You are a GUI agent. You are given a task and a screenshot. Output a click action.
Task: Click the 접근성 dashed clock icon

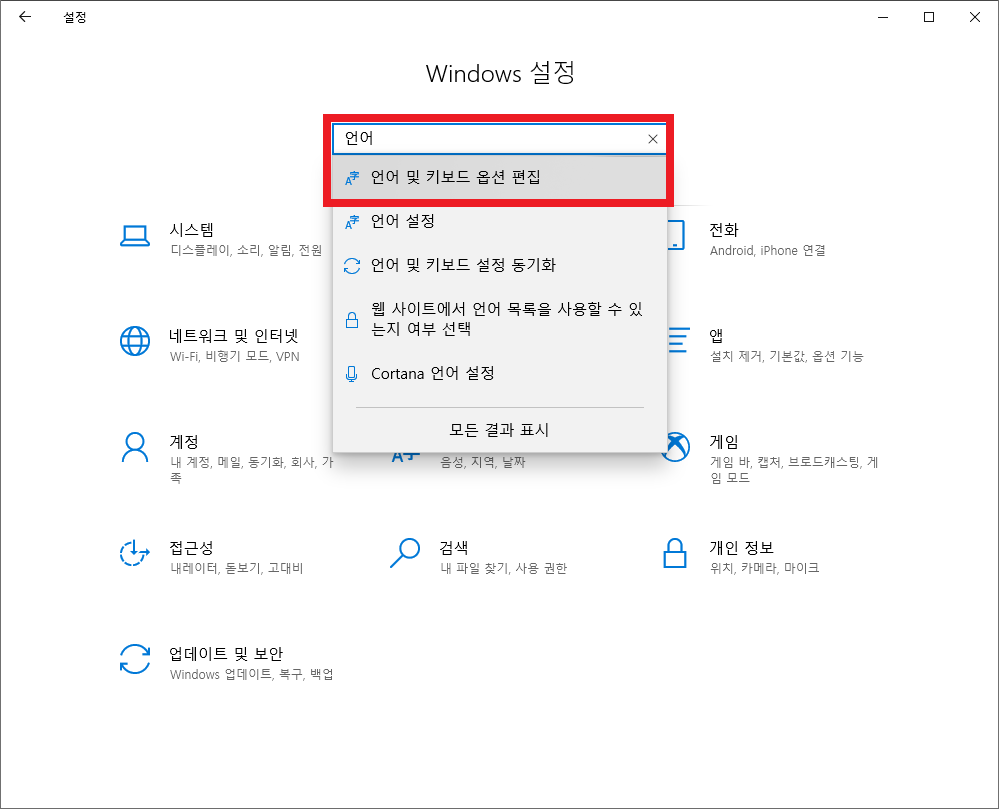134,552
